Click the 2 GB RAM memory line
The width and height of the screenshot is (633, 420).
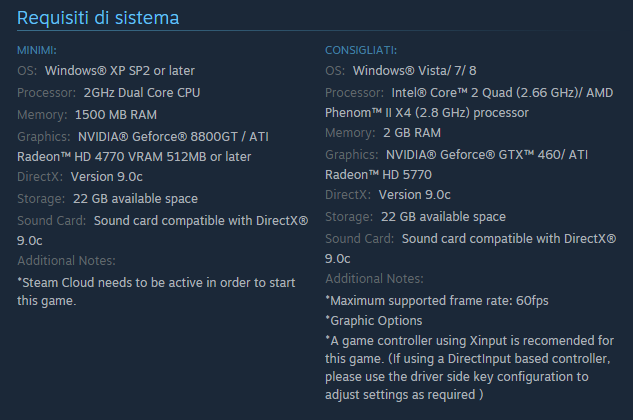pos(412,133)
